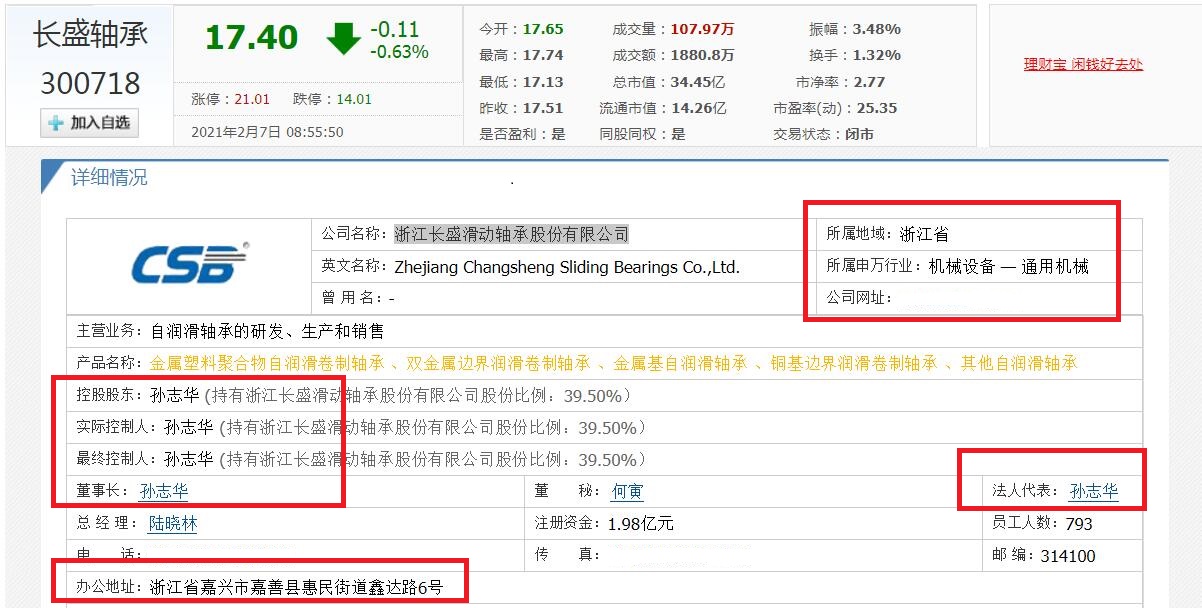Viewport: 1202px width, 608px height.
Task: Click the stock name 长盛轴承
Action: pyautogui.click(x=90, y=33)
